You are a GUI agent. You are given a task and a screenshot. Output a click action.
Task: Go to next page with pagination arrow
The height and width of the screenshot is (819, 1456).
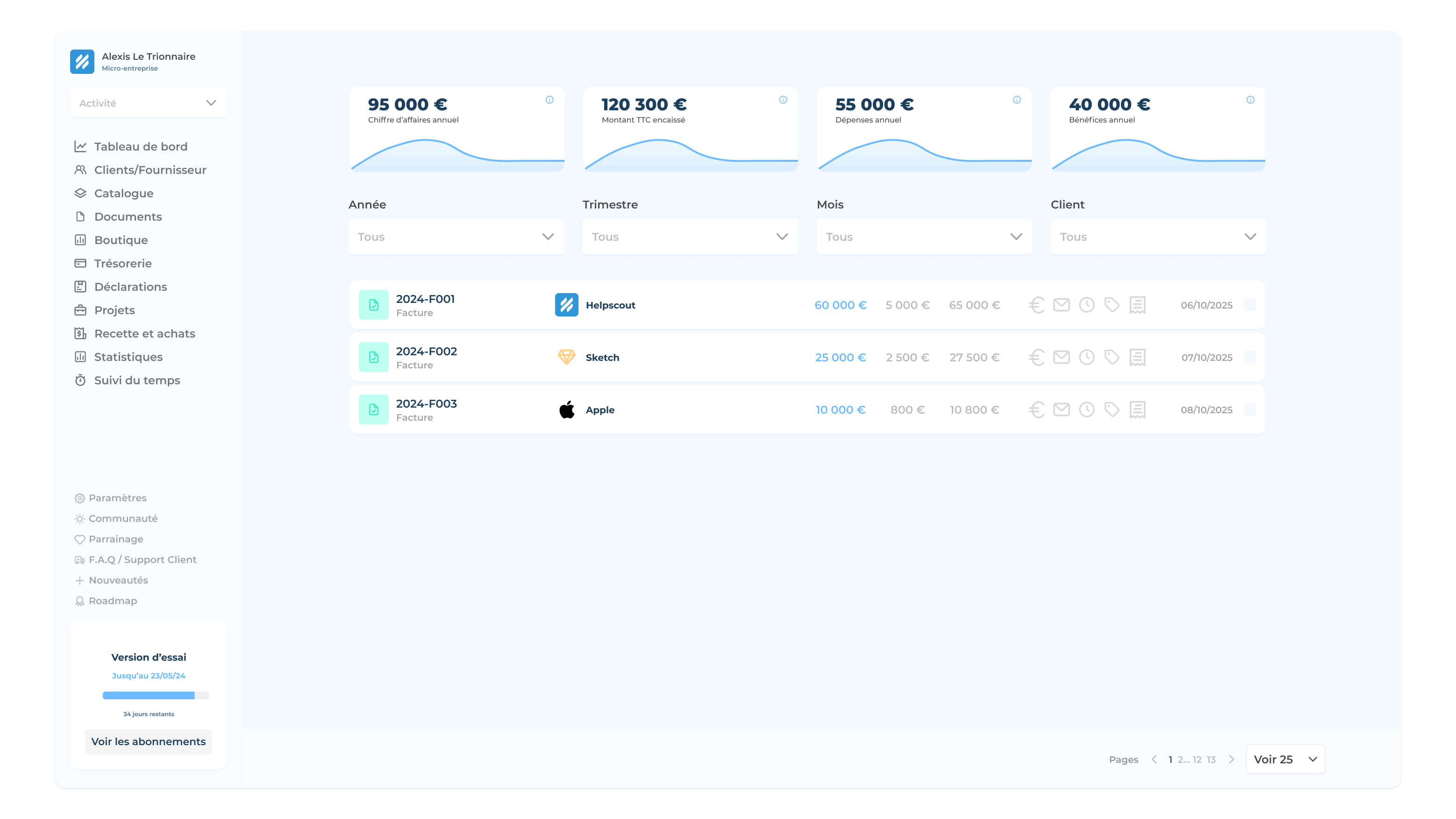pos(1231,760)
